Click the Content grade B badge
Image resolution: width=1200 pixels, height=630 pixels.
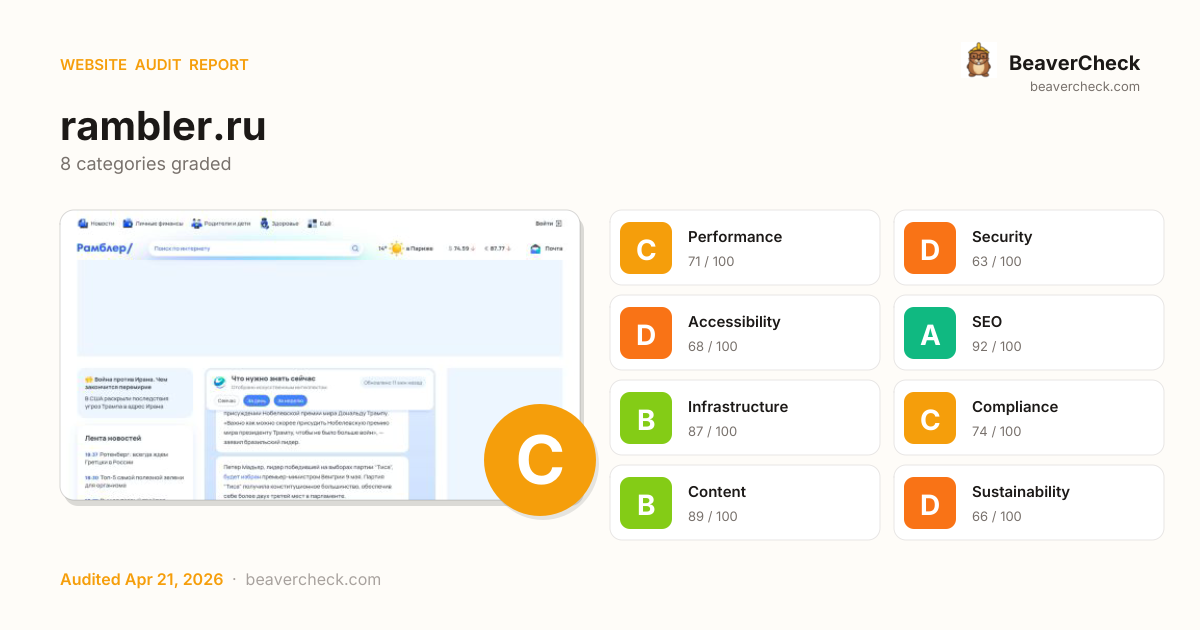click(646, 503)
